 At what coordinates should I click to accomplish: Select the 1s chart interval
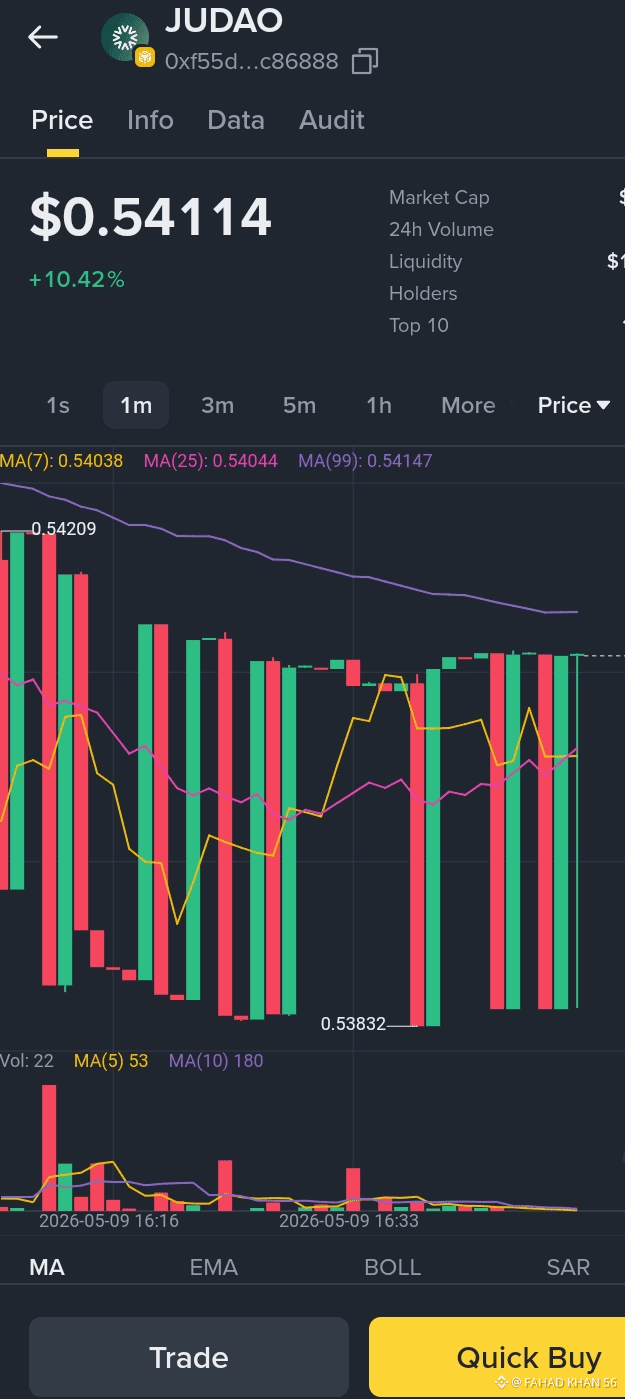(58, 405)
